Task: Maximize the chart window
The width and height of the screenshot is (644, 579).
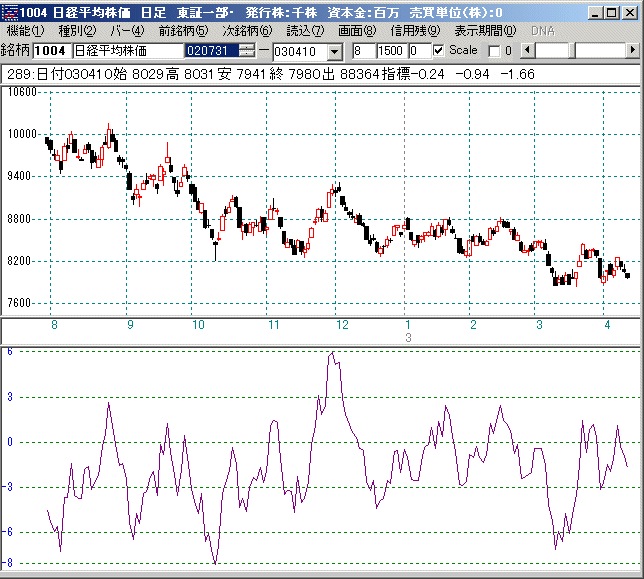Action: click(x=612, y=11)
